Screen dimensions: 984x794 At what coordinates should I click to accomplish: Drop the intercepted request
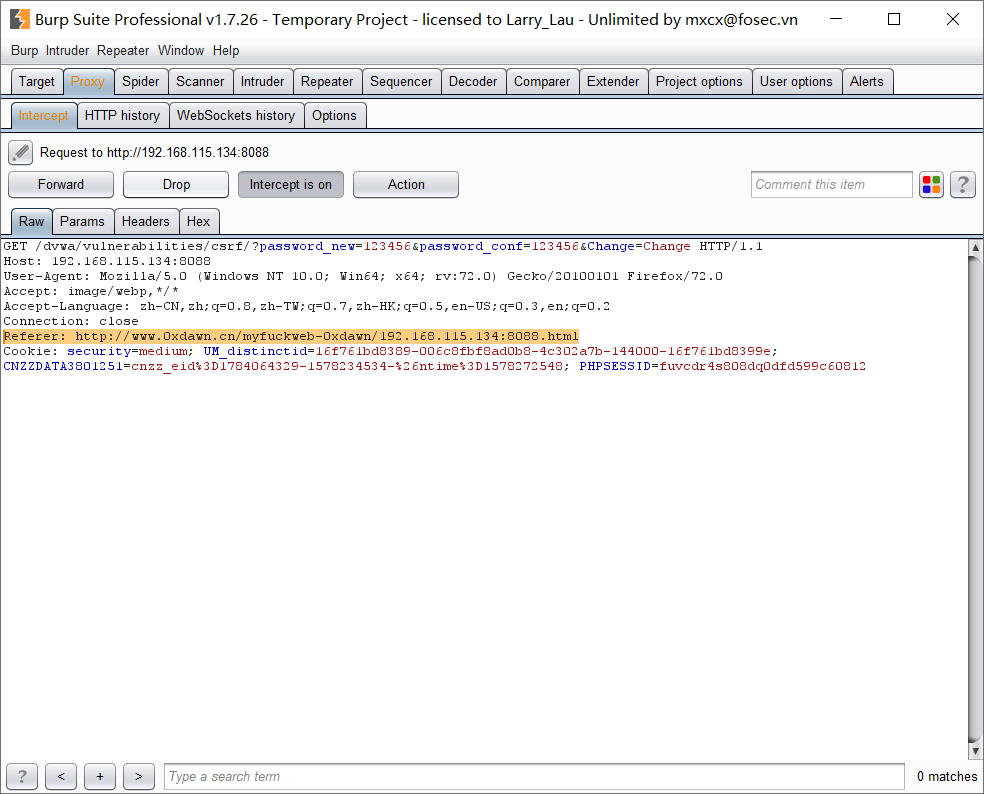click(176, 185)
